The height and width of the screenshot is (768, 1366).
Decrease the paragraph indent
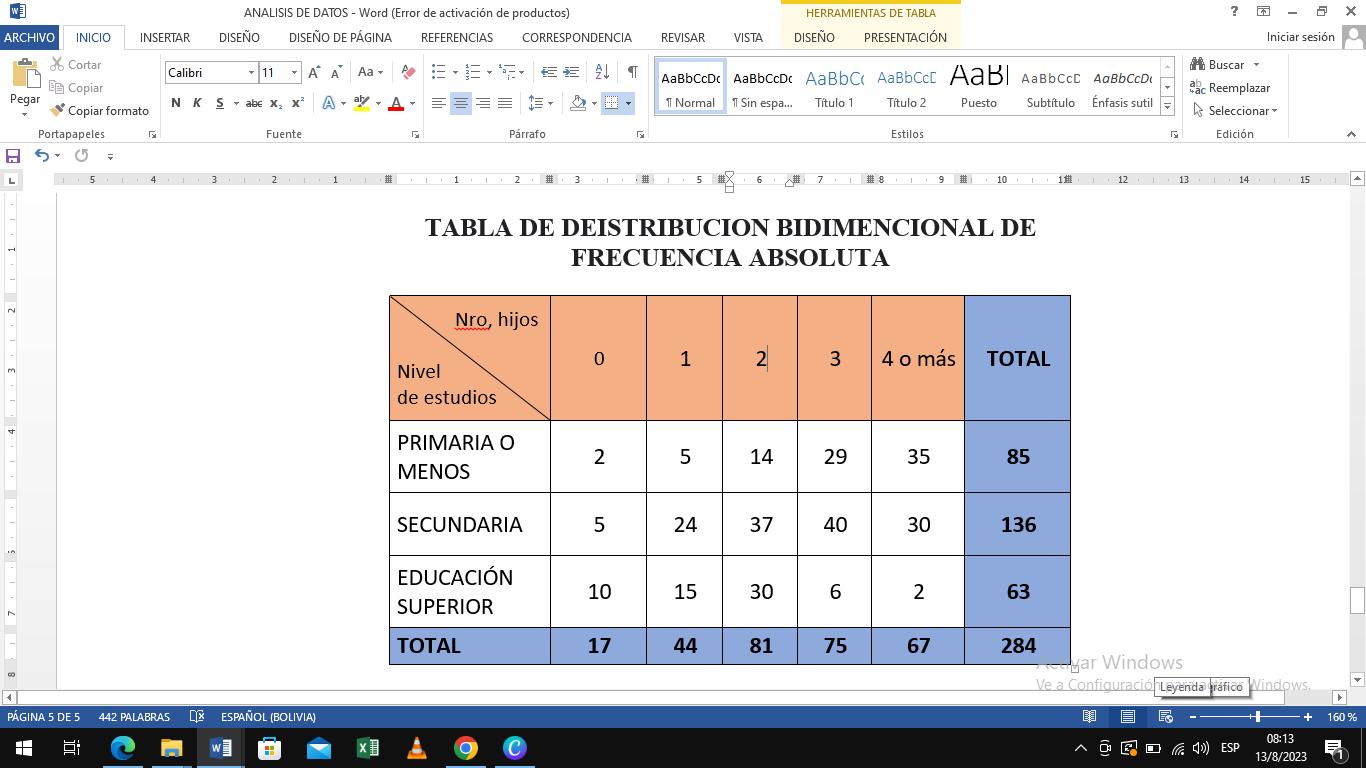pos(548,72)
